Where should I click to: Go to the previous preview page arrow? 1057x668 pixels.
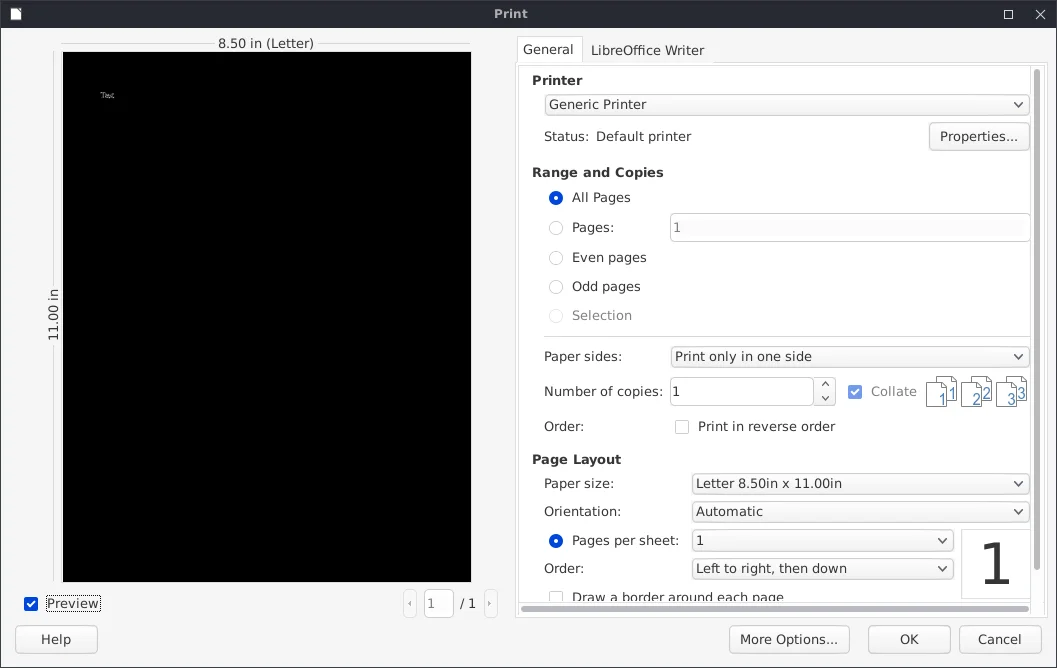pyautogui.click(x=410, y=603)
